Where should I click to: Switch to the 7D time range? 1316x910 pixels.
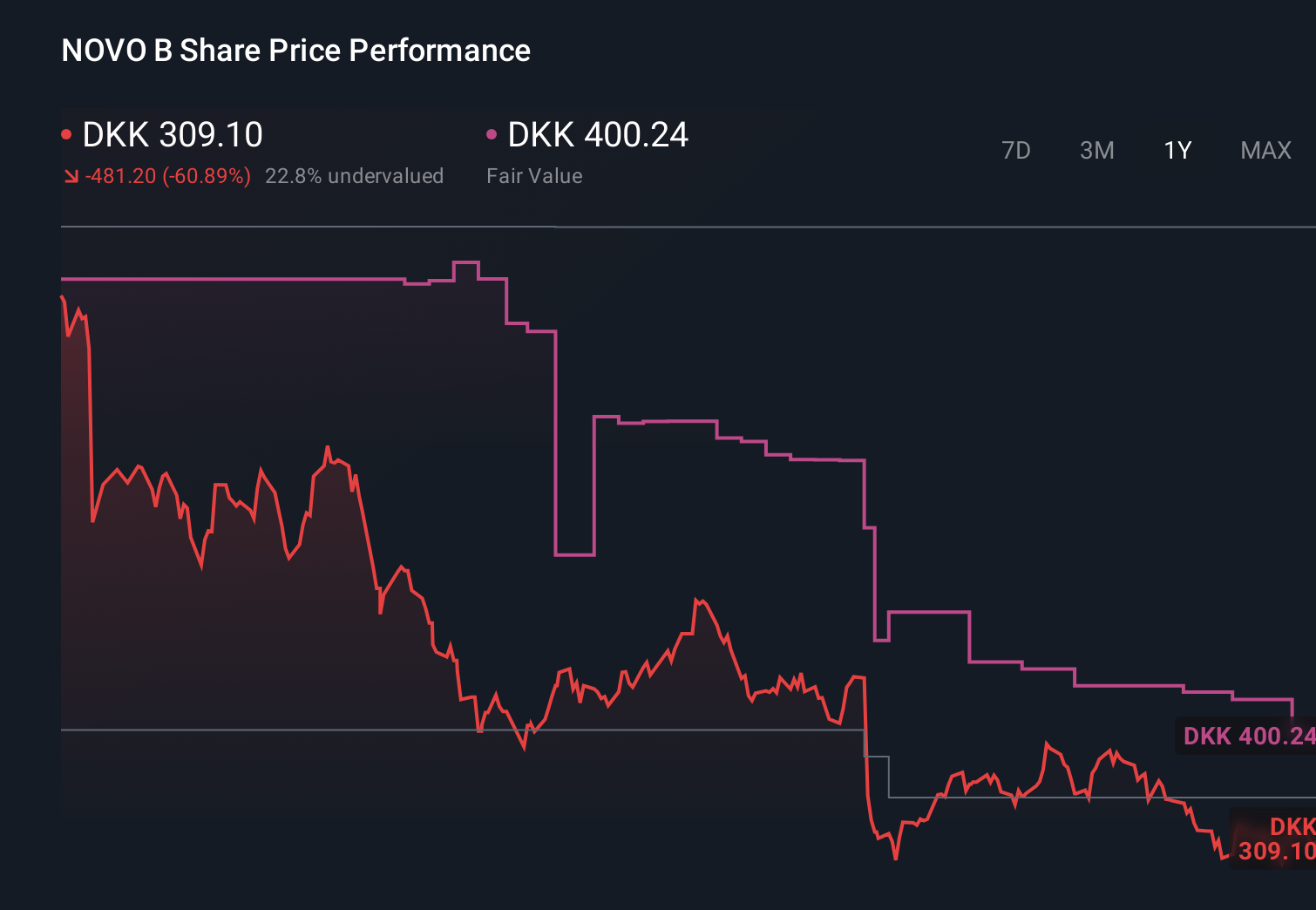click(1016, 150)
